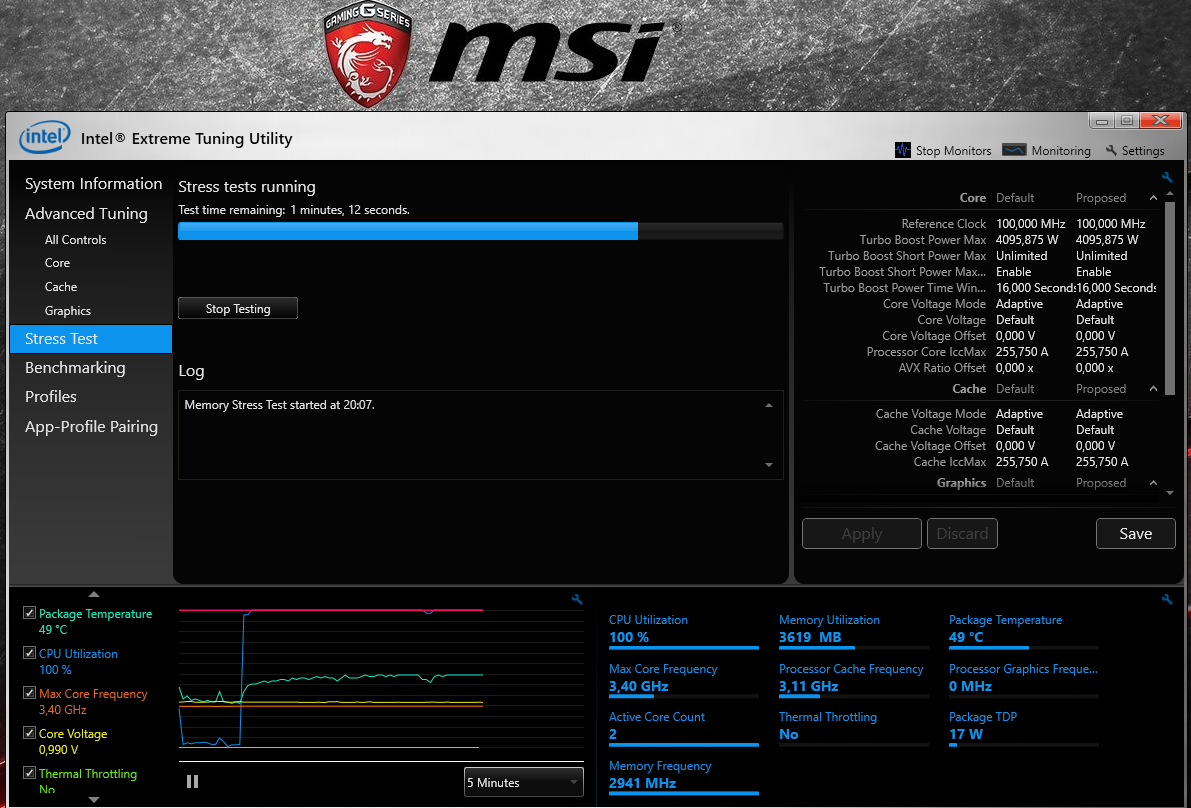This screenshot has width=1191, height=808.
Task: Open Profiles in the sidebar
Action: pyautogui.click(x=51, y=396)
